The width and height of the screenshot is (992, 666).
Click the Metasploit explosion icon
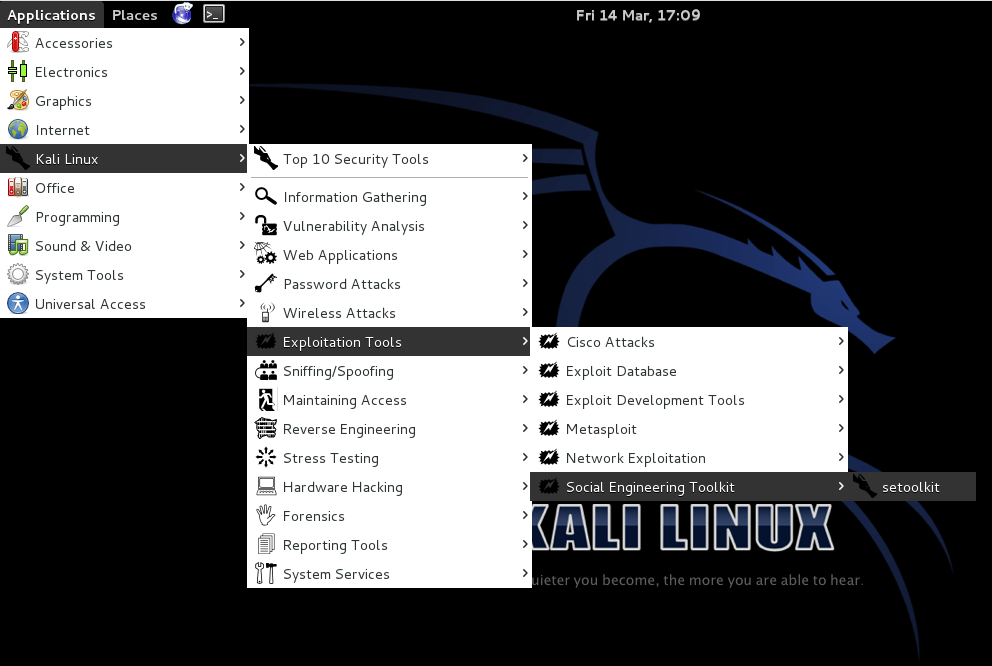(549, 429)
